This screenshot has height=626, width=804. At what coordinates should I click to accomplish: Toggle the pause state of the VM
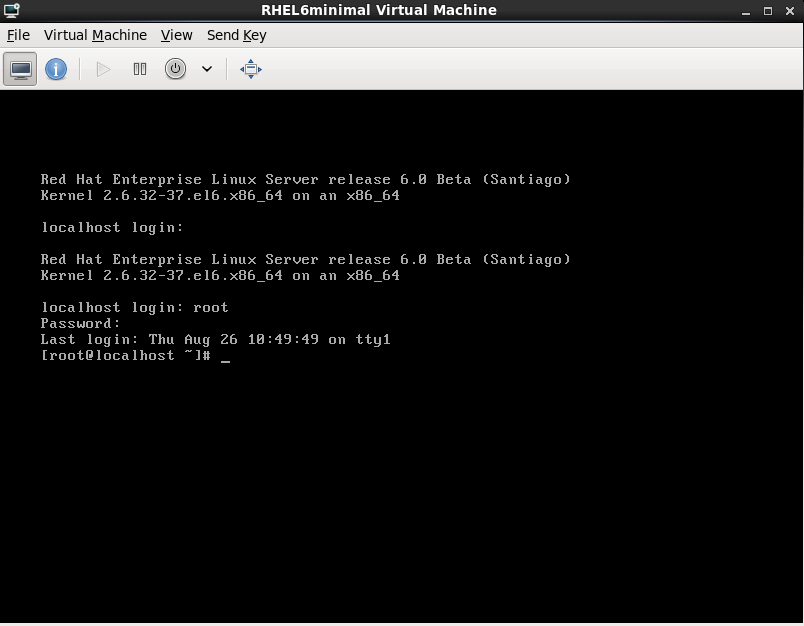click(139, 68)
